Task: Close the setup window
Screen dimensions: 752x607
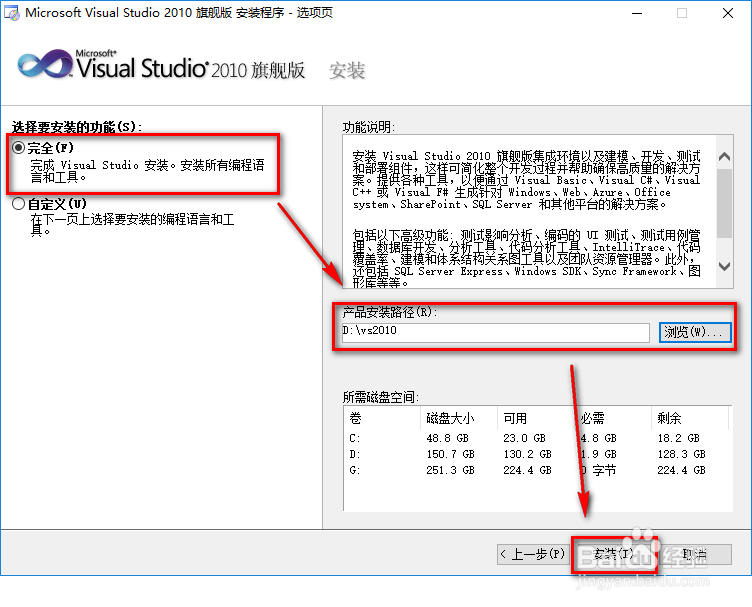Action: point(728,13)
